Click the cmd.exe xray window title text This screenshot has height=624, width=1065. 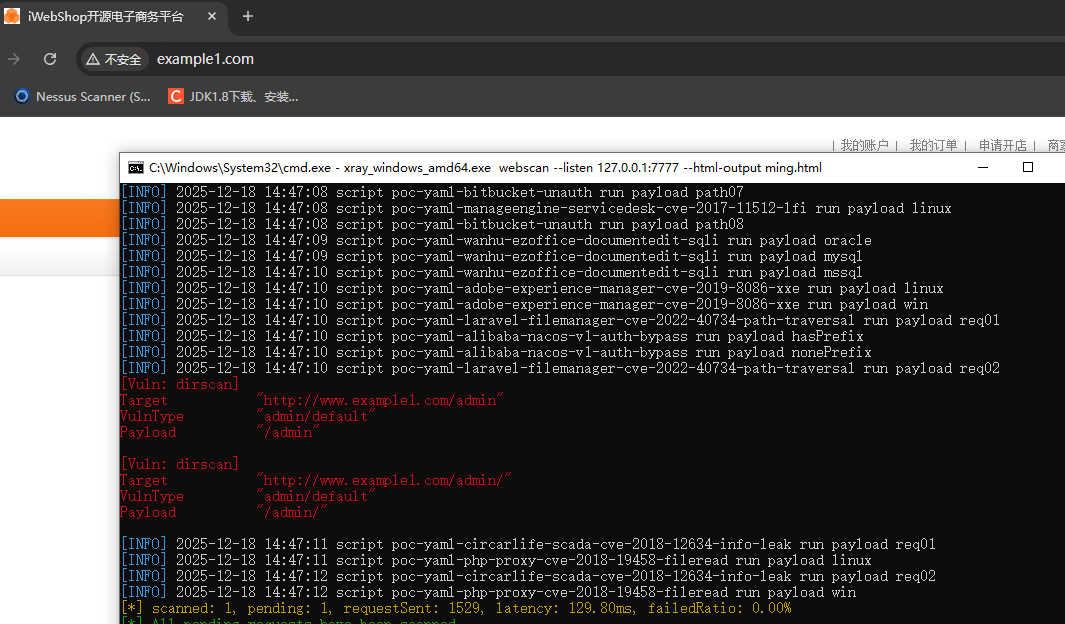pos(485,168)
